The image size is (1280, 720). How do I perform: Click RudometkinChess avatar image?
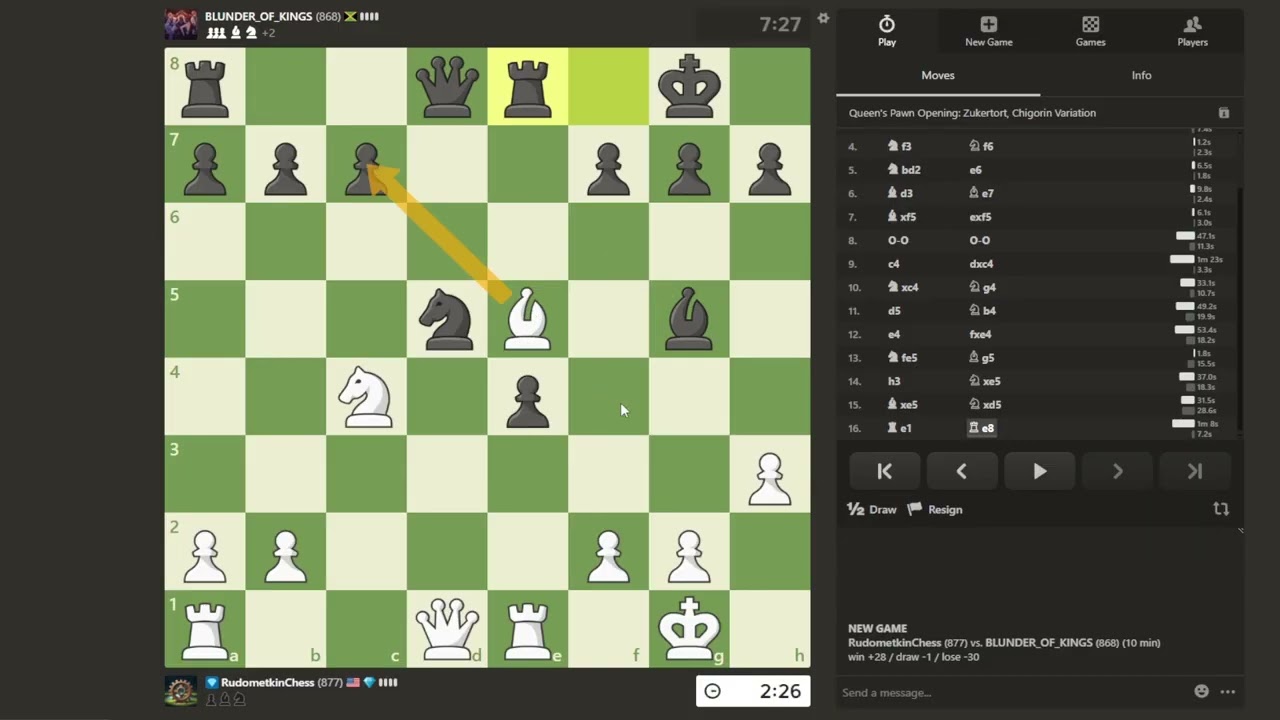(x=181, y=691)
